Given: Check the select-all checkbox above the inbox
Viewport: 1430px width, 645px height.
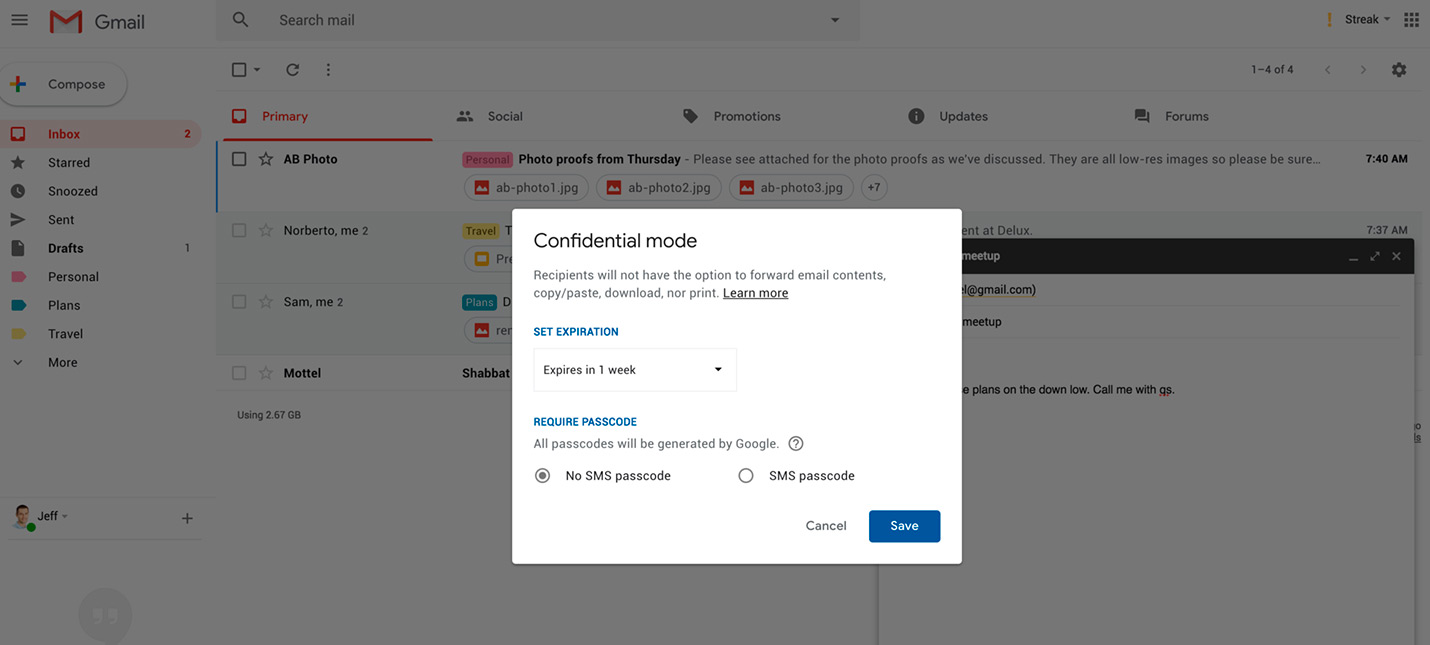Looking at the screenshot, I should tap(237, 69).
